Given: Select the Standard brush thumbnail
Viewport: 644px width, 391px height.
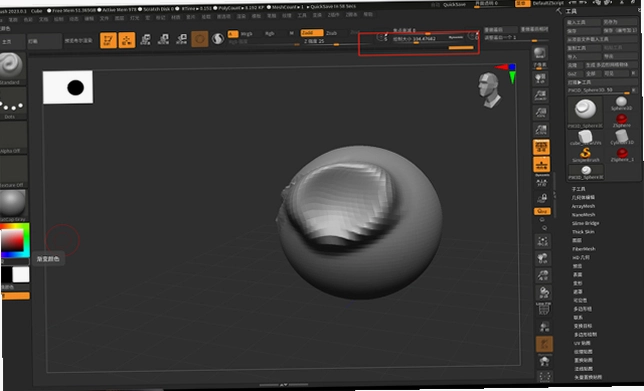Looking at the screenshot, I should click(11, 66).
